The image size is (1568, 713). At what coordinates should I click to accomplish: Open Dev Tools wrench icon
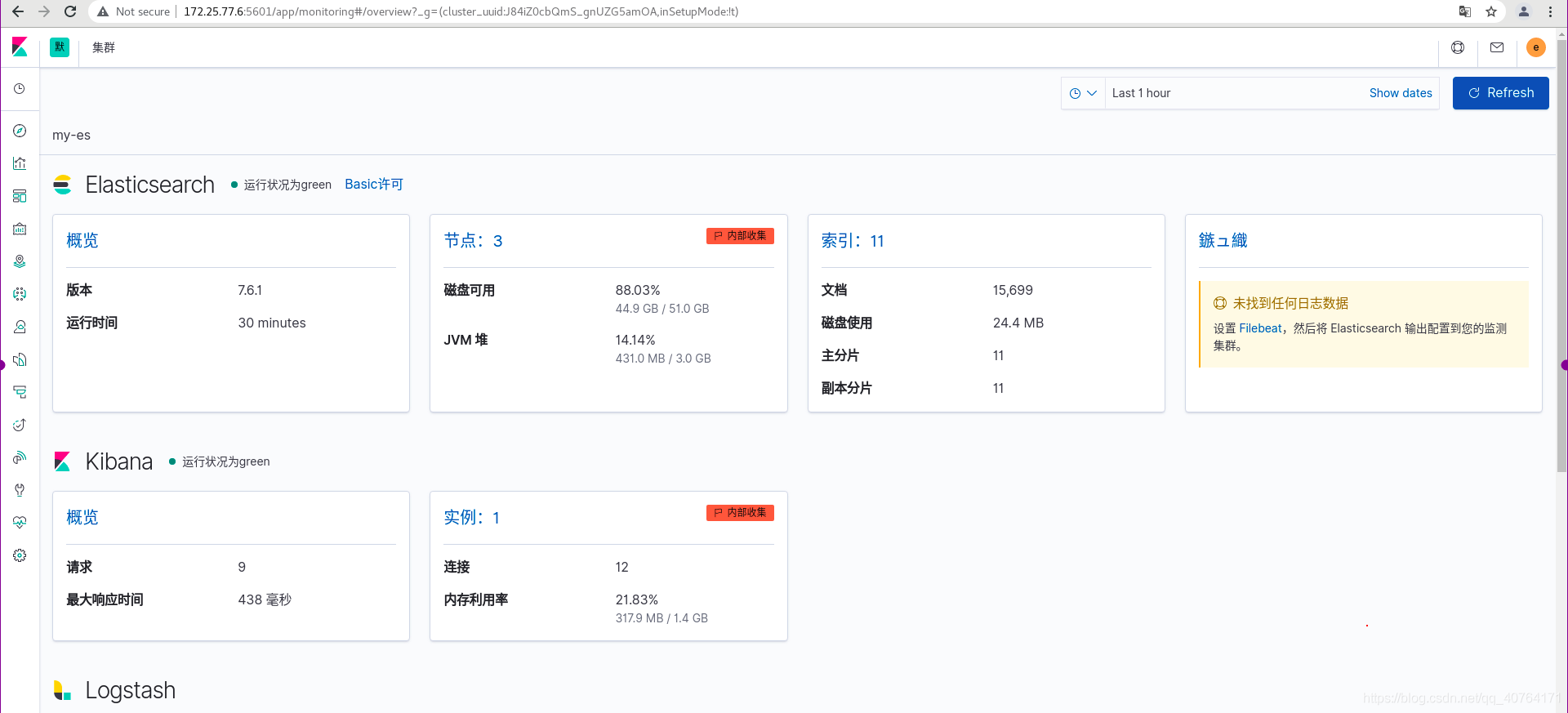(20, 490)
